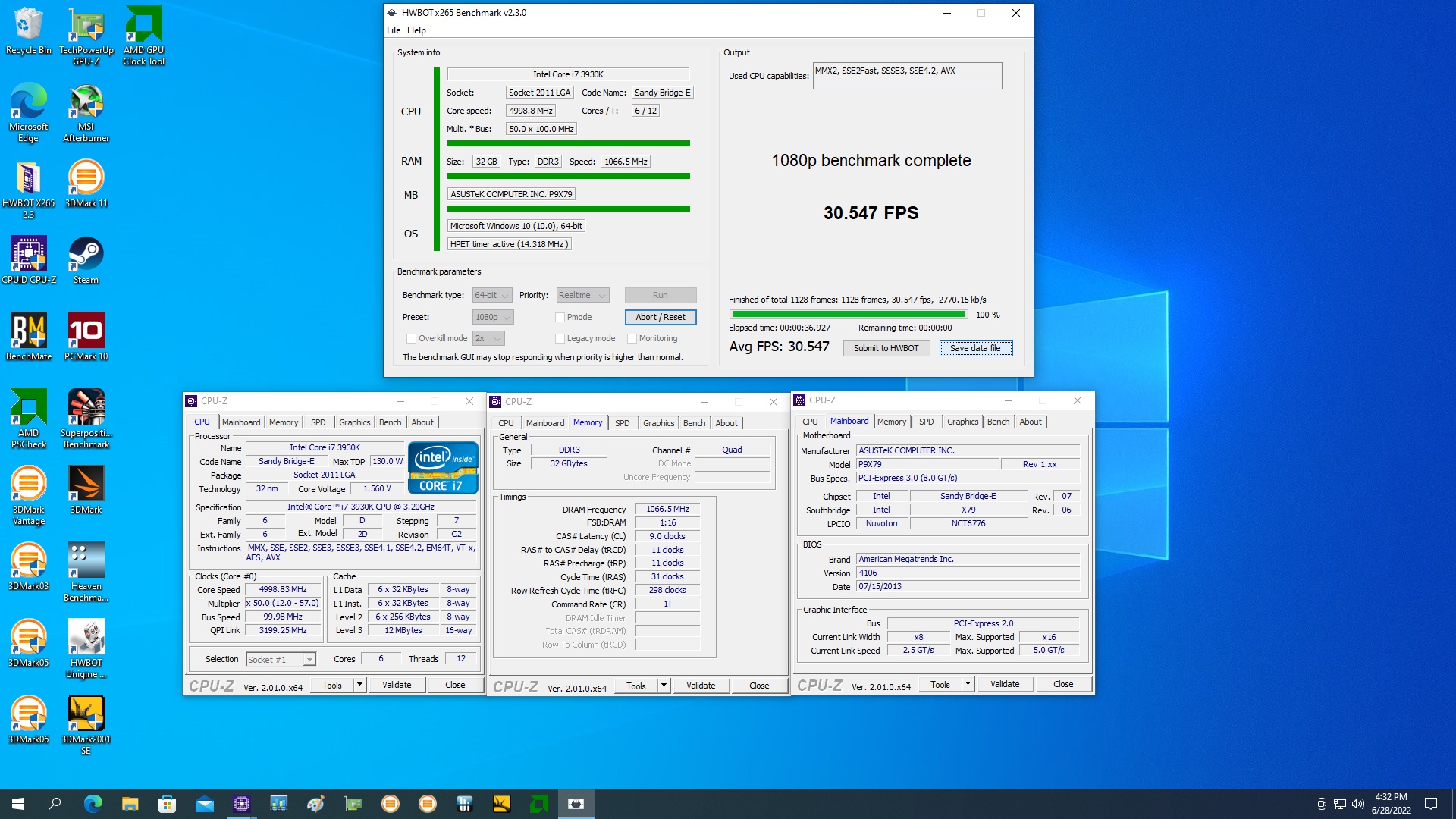Open PCMark 10 desktop shortcut
1456x819 pixels.
(86, 337)
